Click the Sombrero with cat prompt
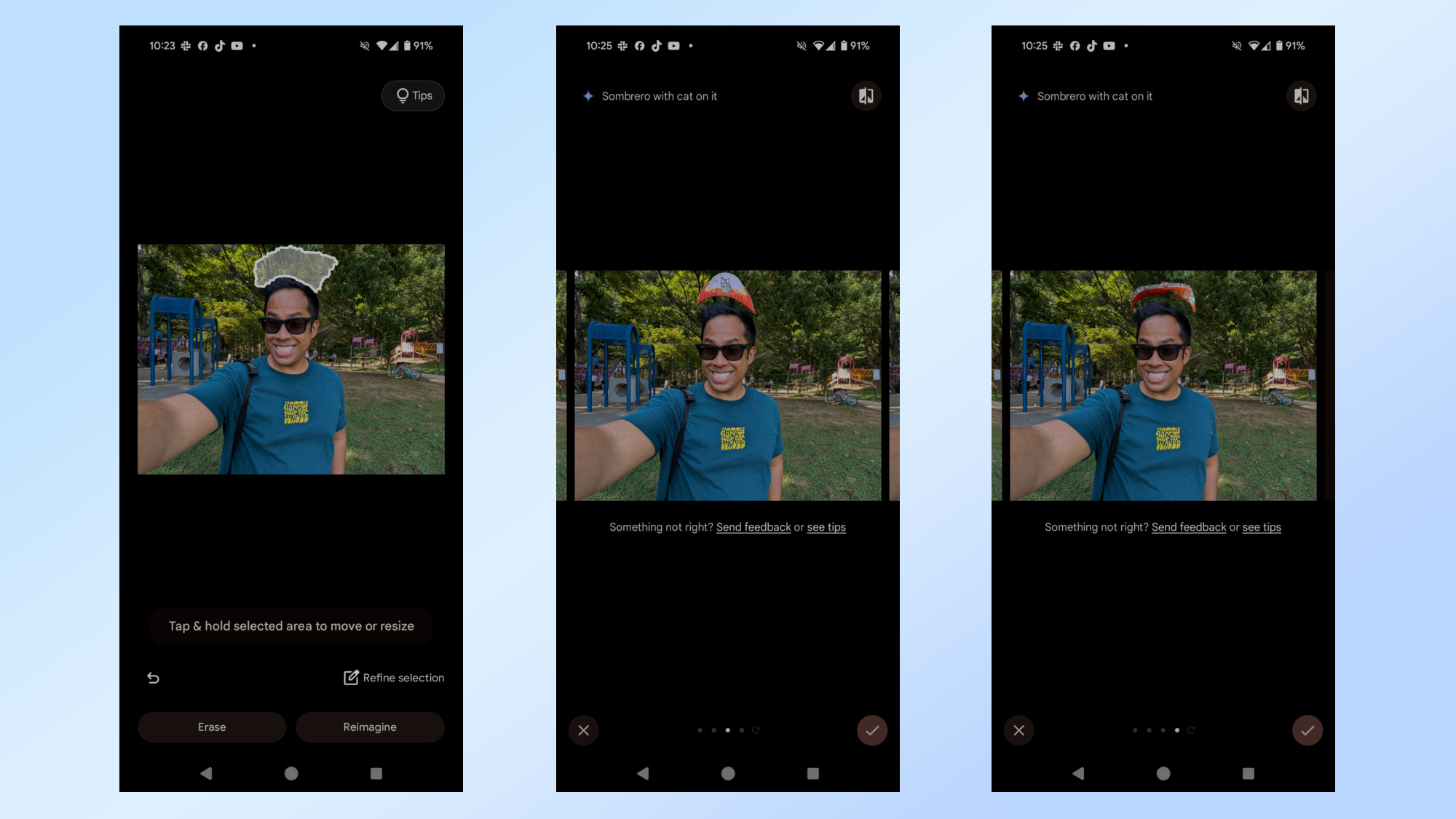This screenshot has height=819, width=1456. click(x=659, y=96)
